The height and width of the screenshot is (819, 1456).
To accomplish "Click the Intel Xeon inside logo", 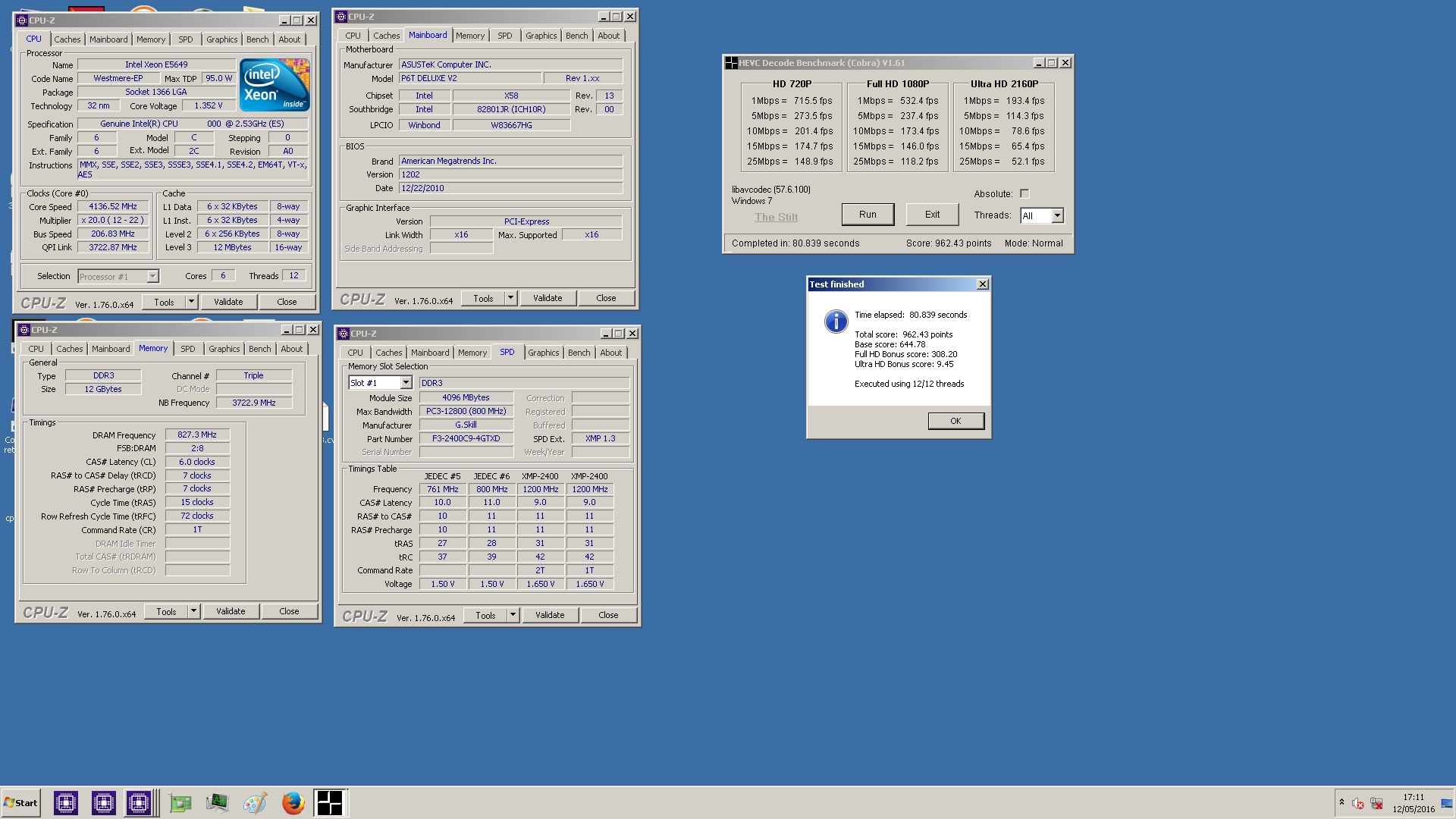I will pos(275,85).
